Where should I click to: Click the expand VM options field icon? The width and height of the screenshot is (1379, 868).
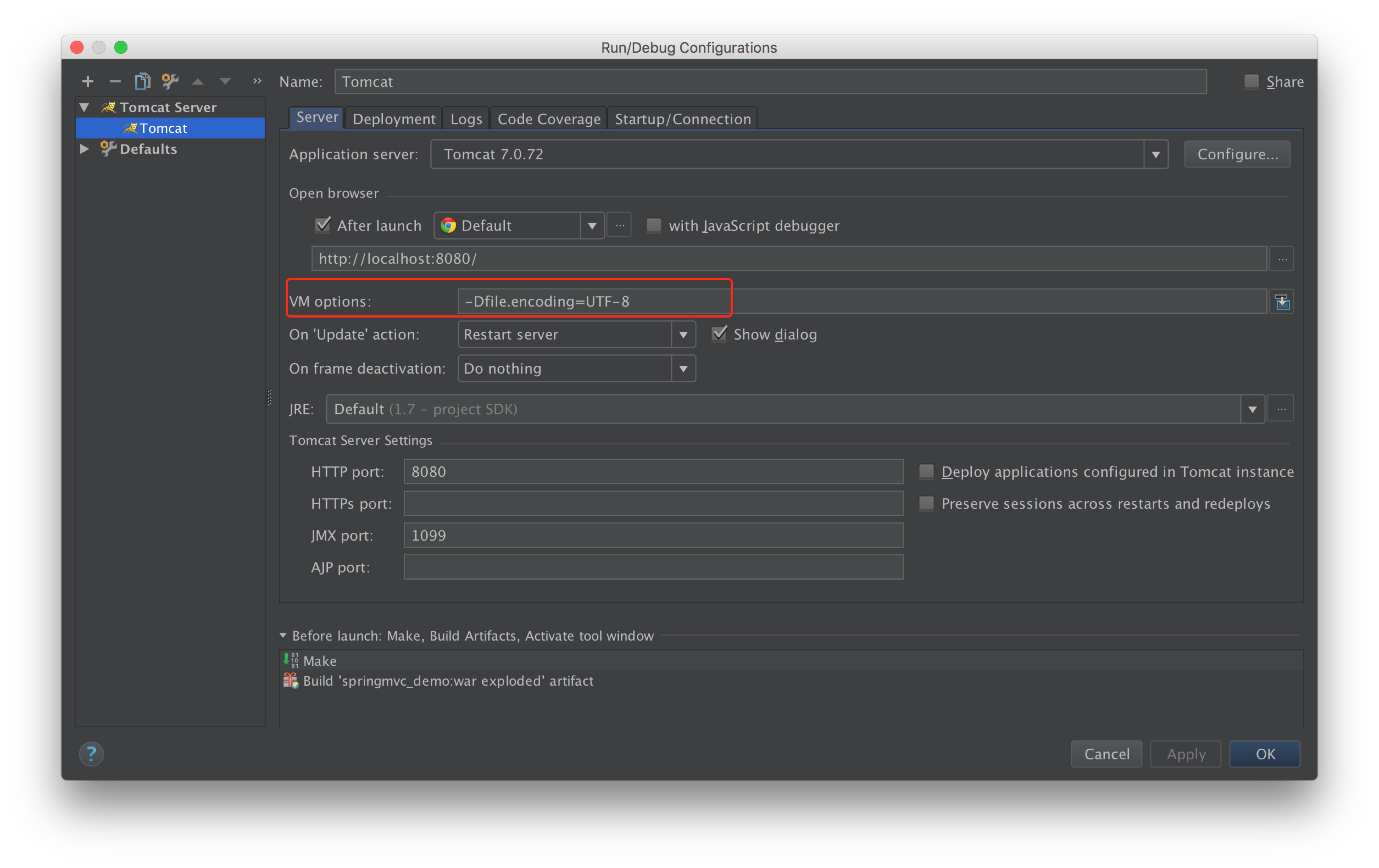(1282, 302)
